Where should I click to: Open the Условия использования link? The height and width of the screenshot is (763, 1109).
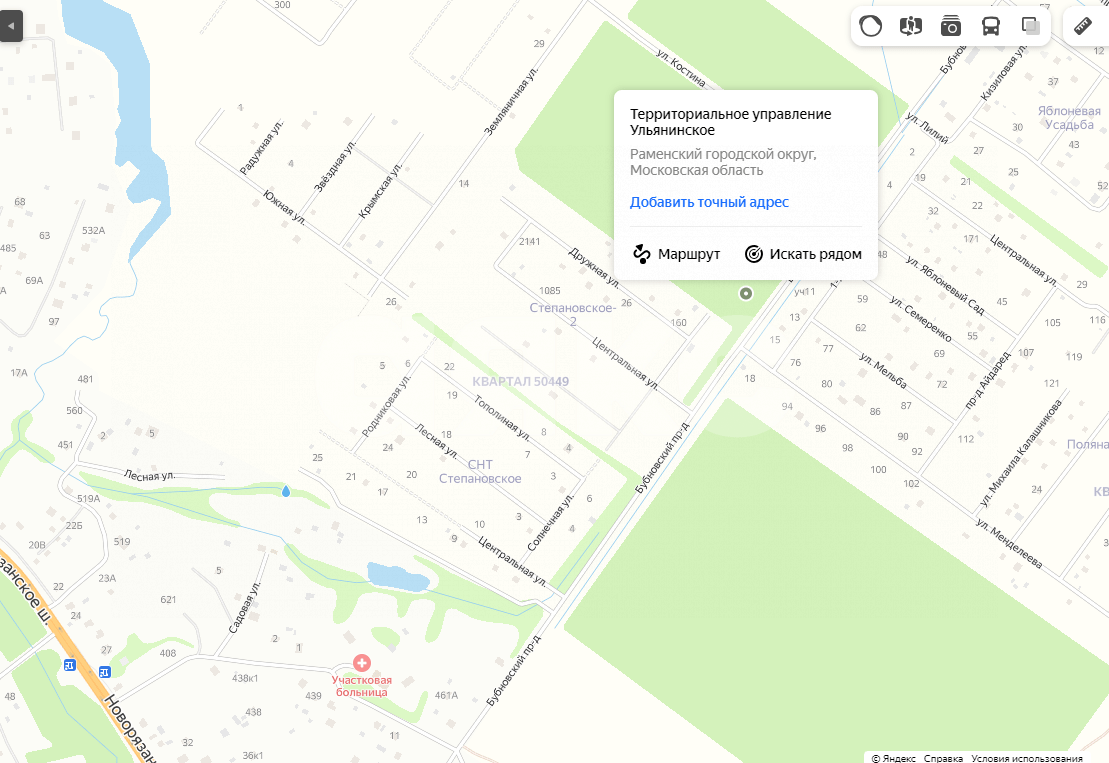1026,758
